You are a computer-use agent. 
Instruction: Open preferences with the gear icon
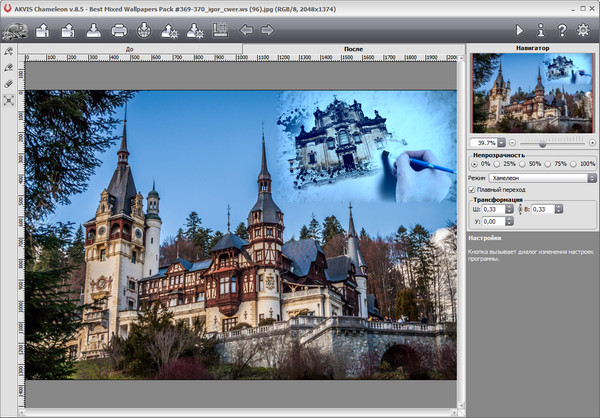coord(584,30)
